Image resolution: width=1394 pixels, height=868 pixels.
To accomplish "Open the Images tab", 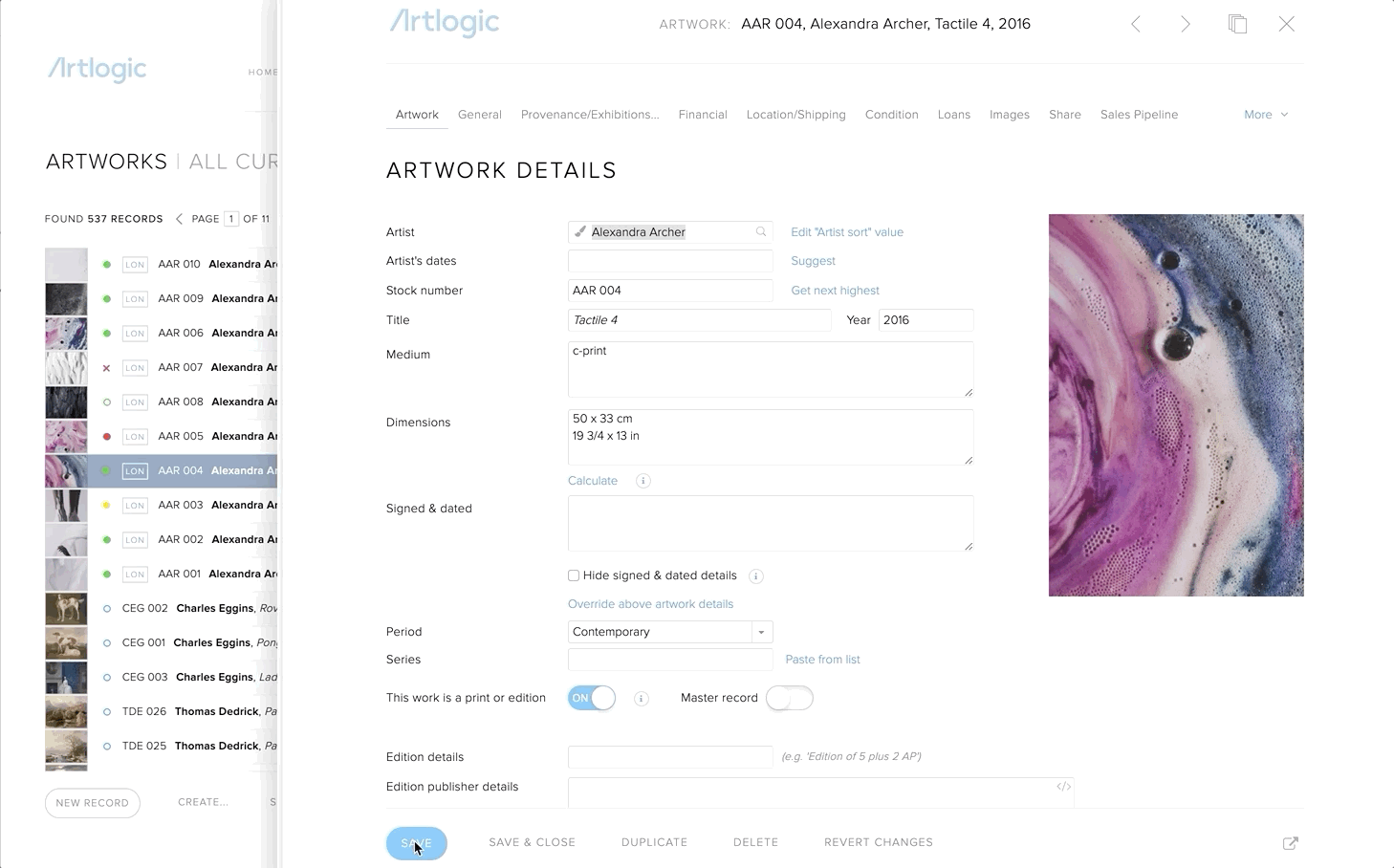I will pos(1010,115).
